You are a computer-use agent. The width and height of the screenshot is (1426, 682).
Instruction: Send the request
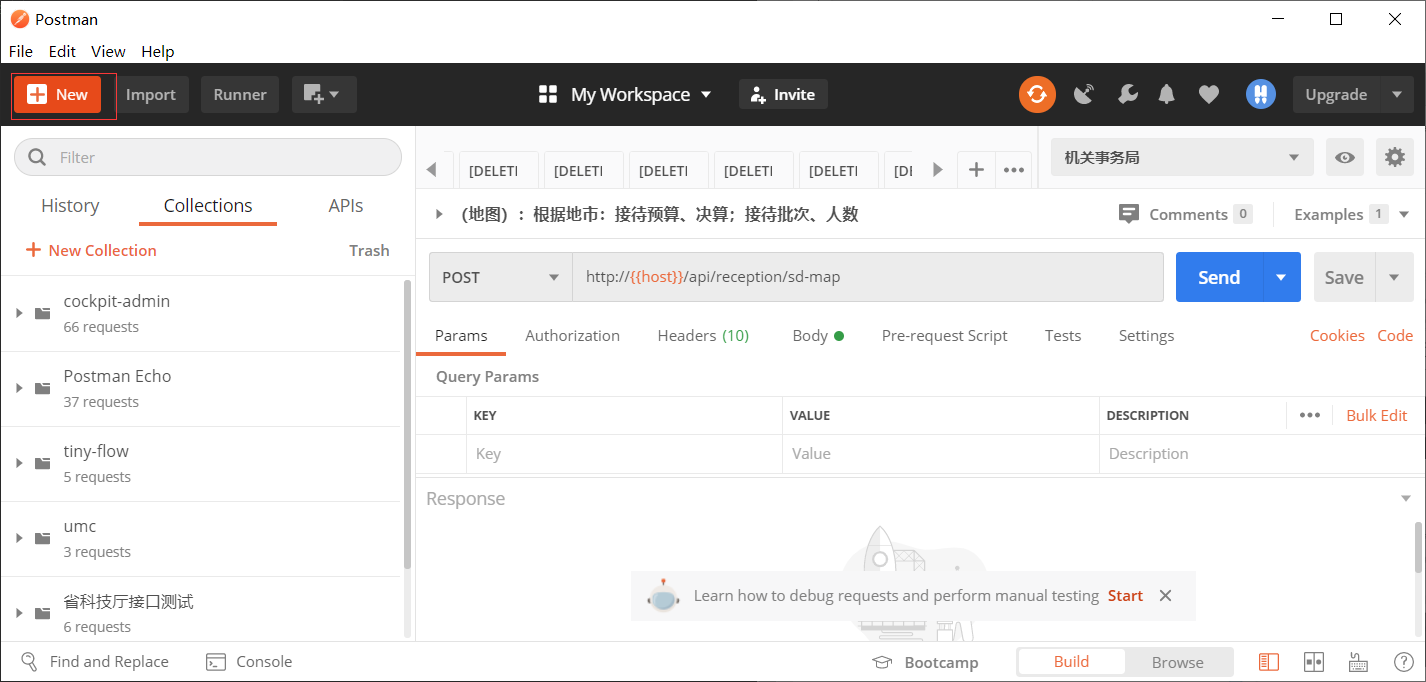click(1219, 277)
